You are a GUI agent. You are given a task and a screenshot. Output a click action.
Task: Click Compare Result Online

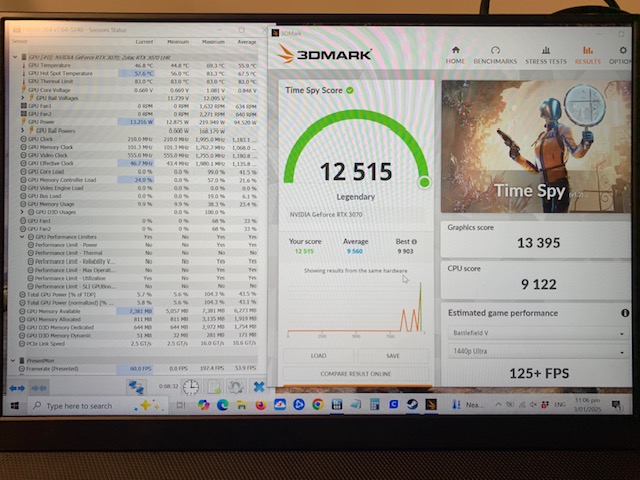point(356,373)
